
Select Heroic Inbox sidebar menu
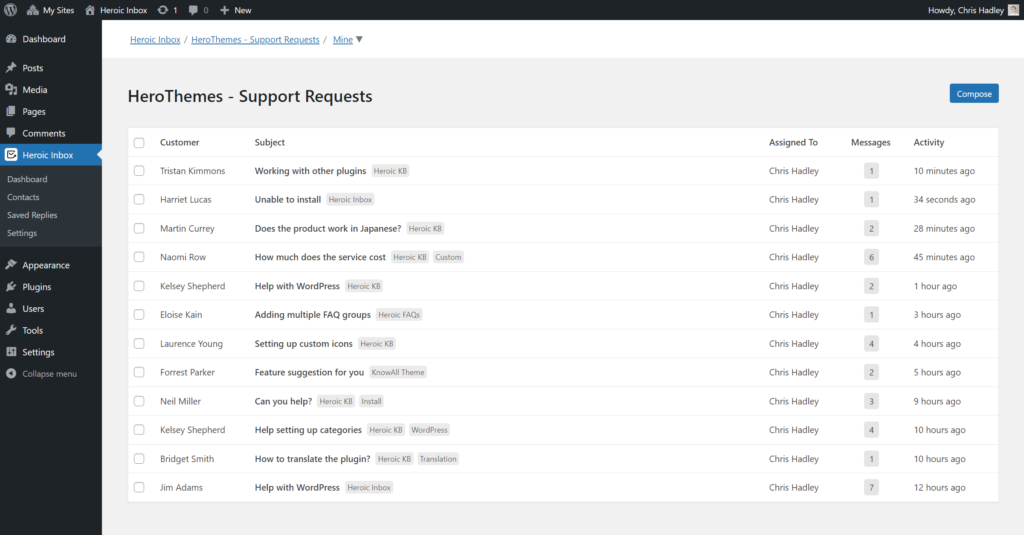tap(51, 155)
